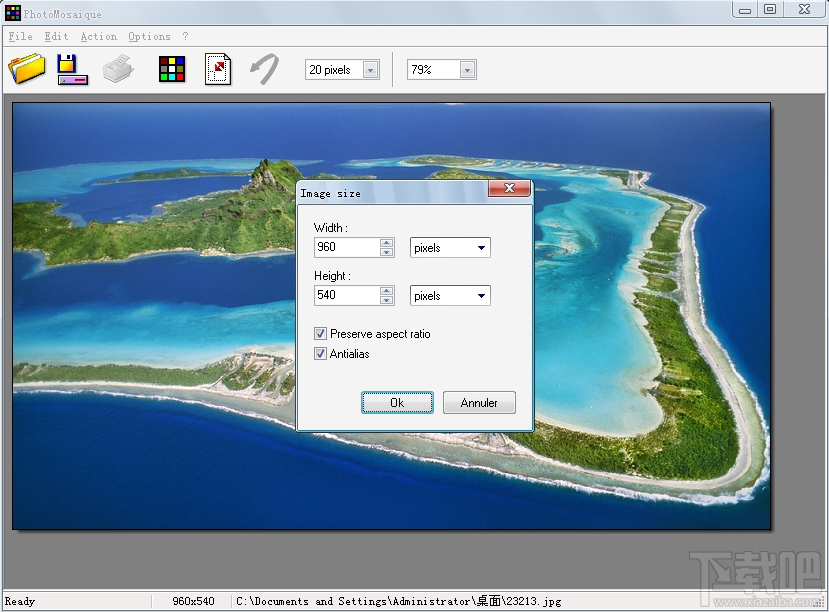Click inside the Width input field
829x612 pixels.
(345, 248)
